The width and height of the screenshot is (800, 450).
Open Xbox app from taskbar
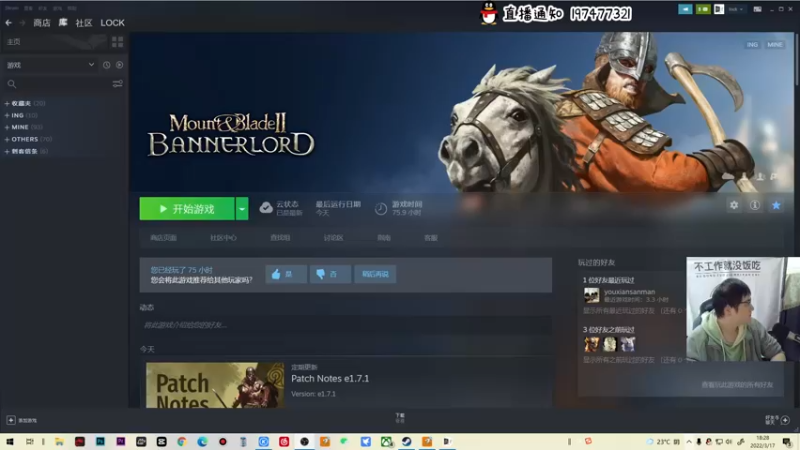click(386, 442)
